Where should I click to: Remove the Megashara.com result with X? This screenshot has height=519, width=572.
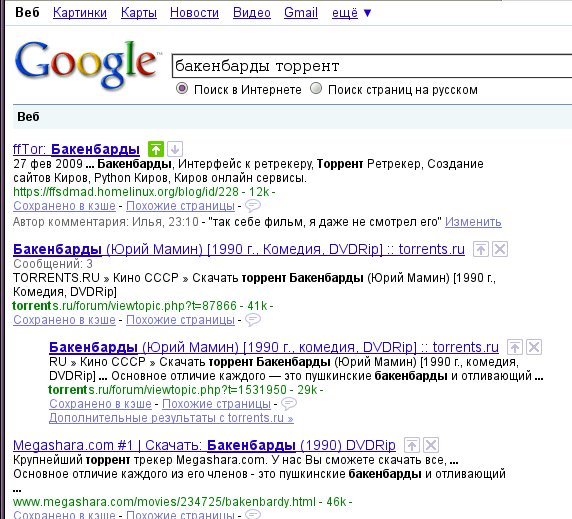[431, 445]
